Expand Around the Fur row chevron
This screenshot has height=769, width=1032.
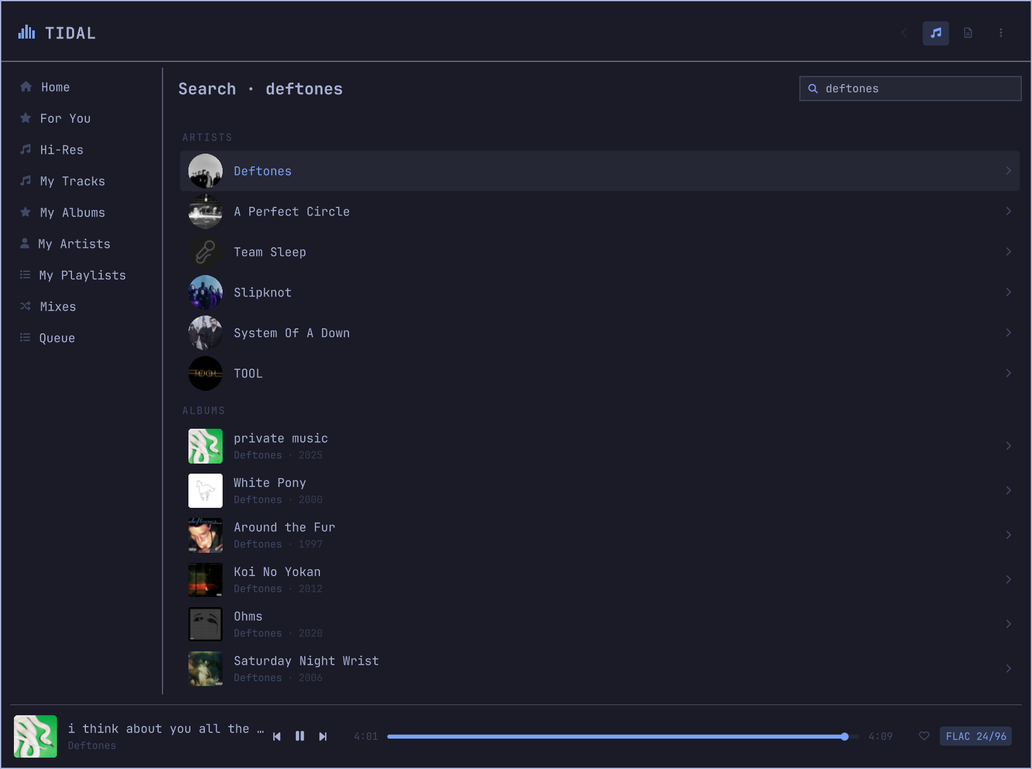(1008, 535)
